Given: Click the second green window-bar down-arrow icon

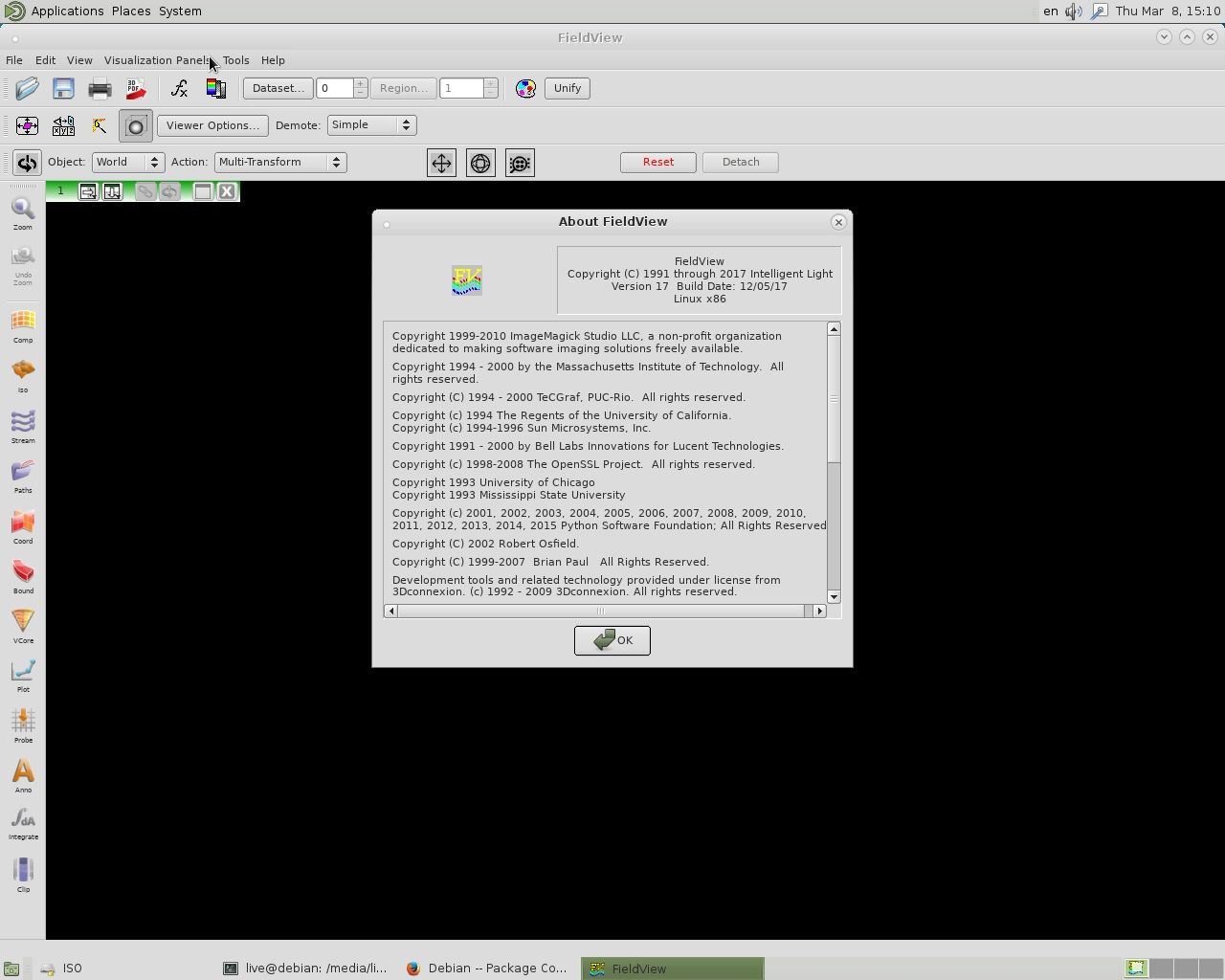Looking at the screenshot, I should 112,191.
